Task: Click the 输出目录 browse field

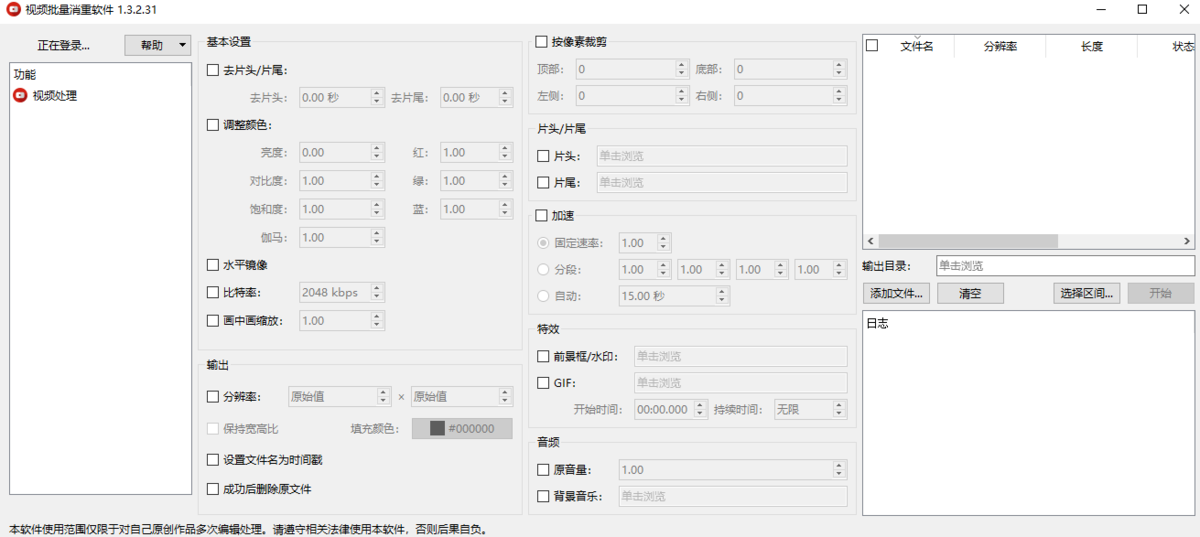Action: (1064, 266)
